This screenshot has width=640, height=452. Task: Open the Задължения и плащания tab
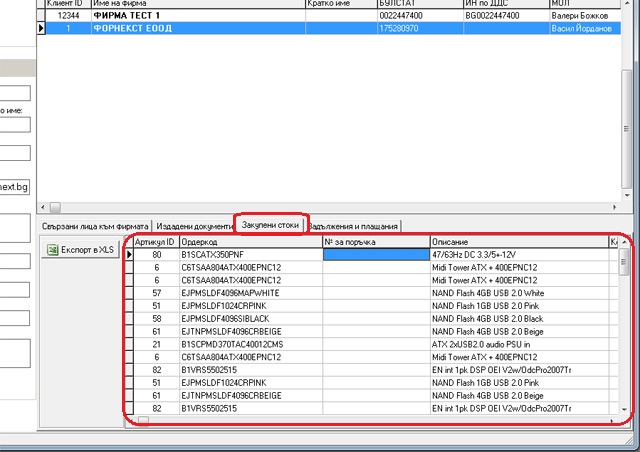[353, 226]
